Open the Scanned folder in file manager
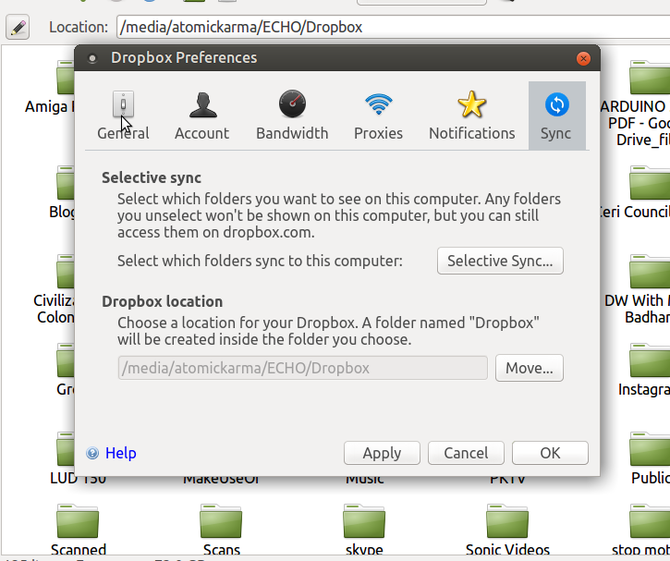 [78, 530]
